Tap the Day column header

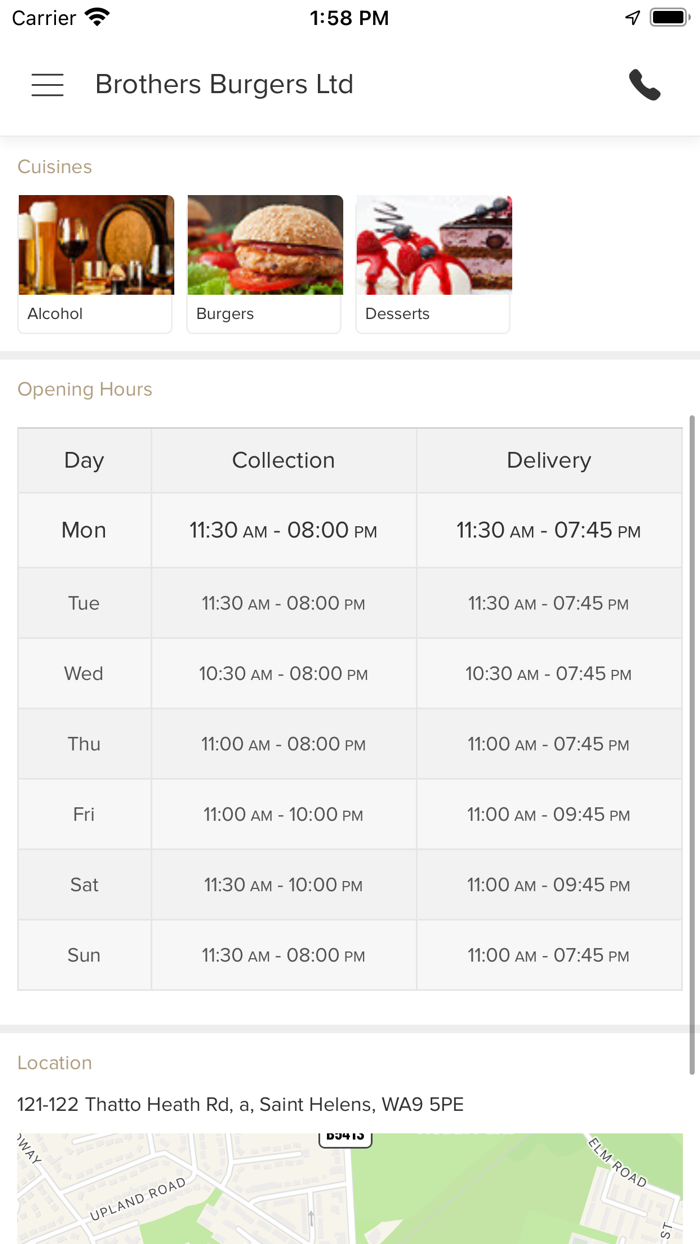[x=84, y=460]
